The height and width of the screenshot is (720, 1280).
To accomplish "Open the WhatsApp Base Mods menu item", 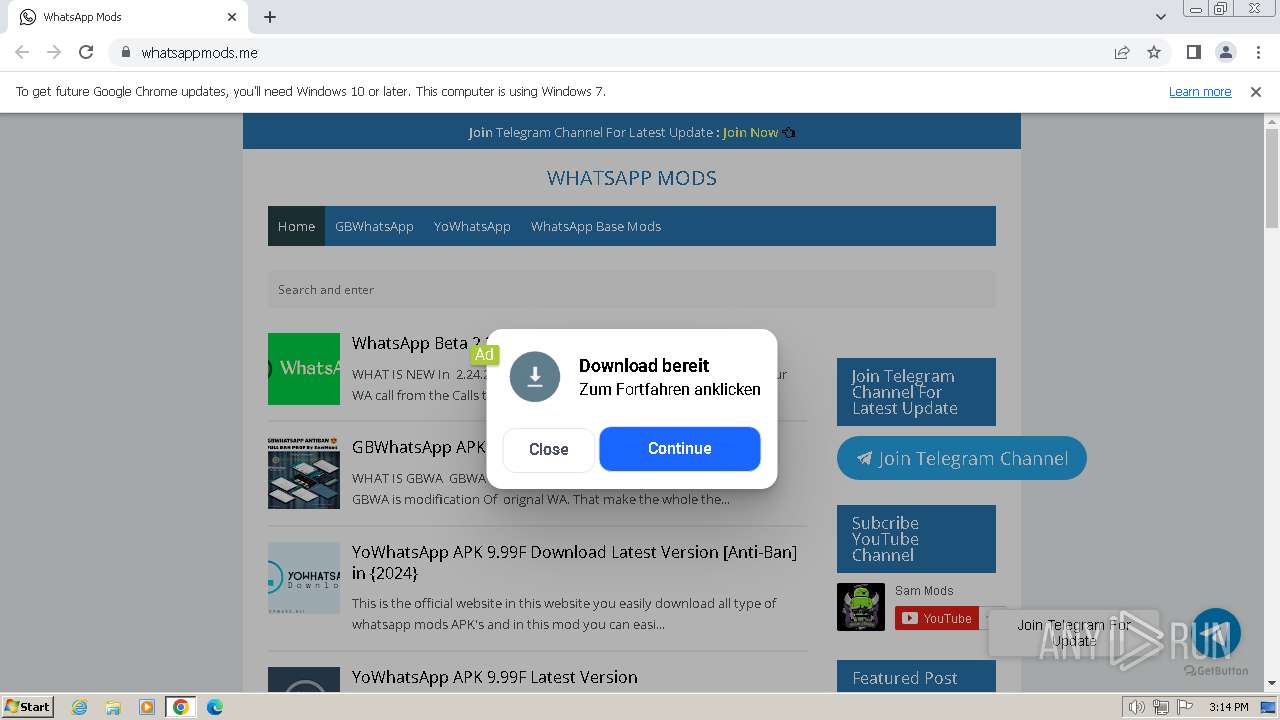I will [596, 226].
